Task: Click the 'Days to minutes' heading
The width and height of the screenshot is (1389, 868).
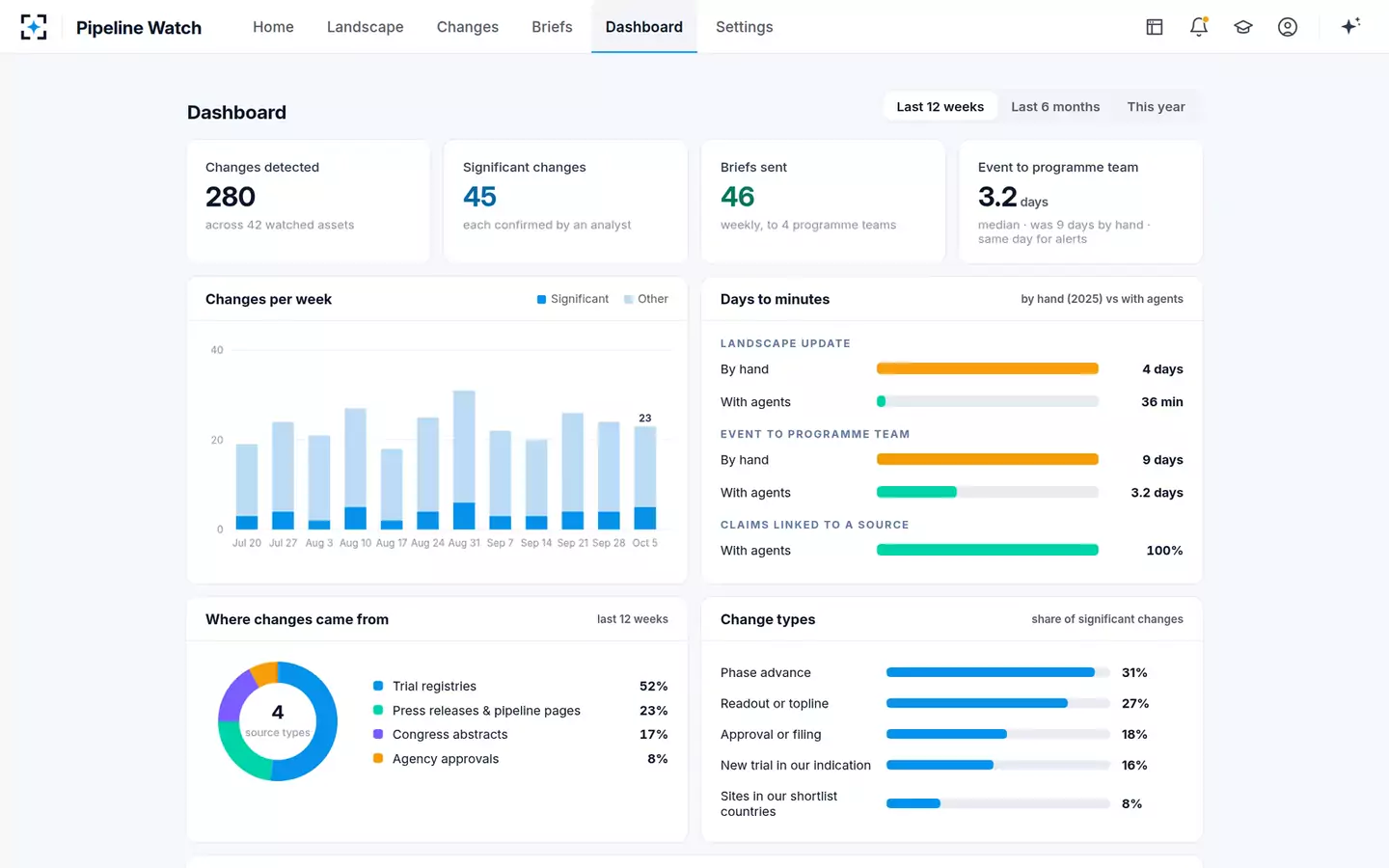Action: point(775,299)
